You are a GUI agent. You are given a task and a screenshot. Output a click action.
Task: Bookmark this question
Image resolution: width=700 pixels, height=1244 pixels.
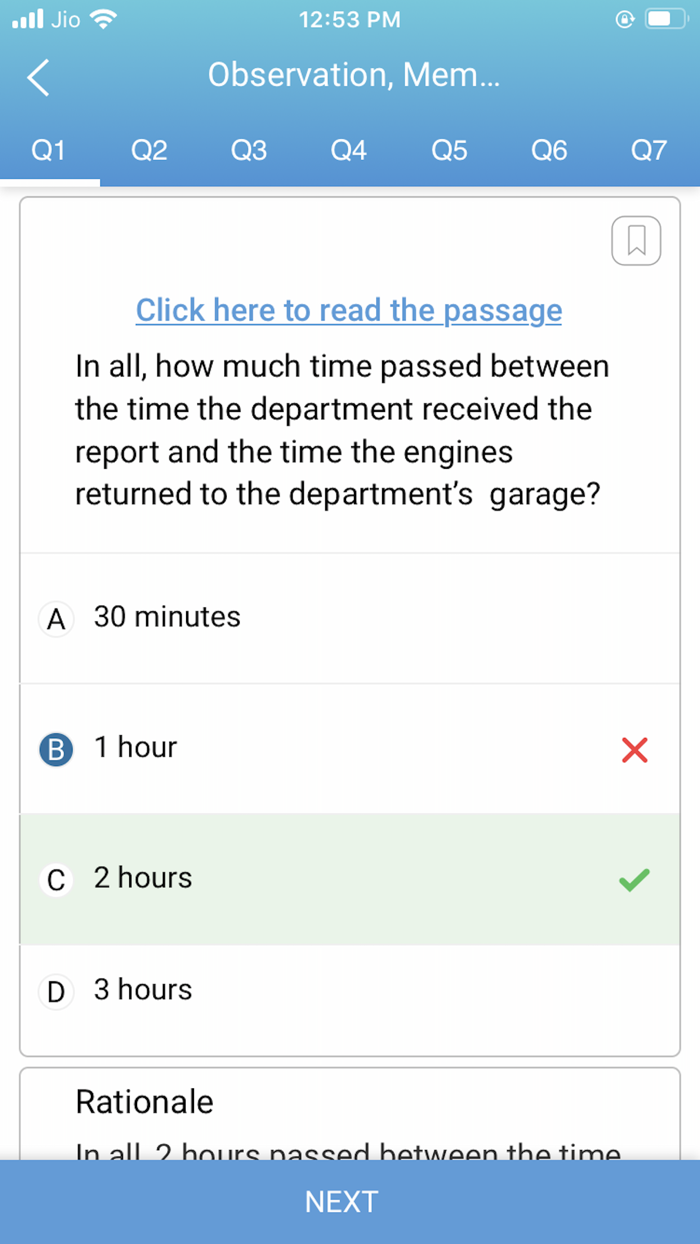[636, 240]
